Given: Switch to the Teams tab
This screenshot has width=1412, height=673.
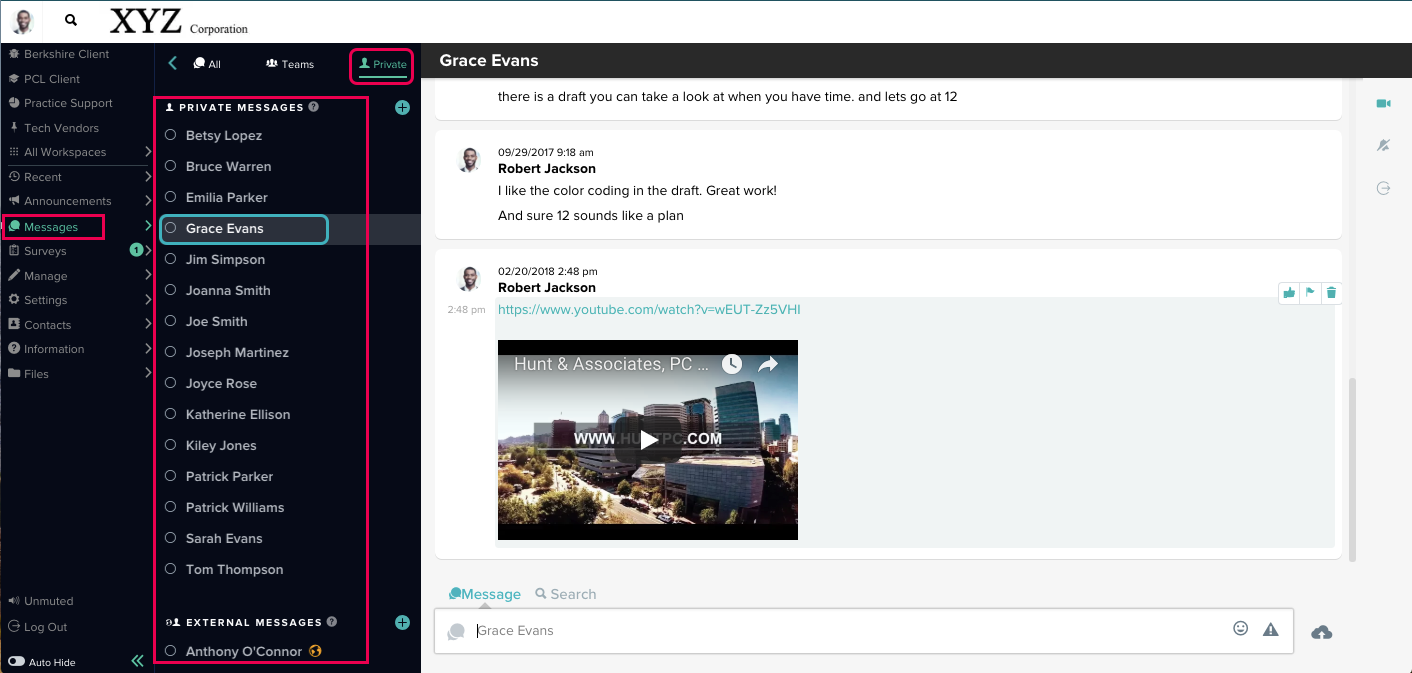Looking at the screenshot, I should click(x=290, y=64).
